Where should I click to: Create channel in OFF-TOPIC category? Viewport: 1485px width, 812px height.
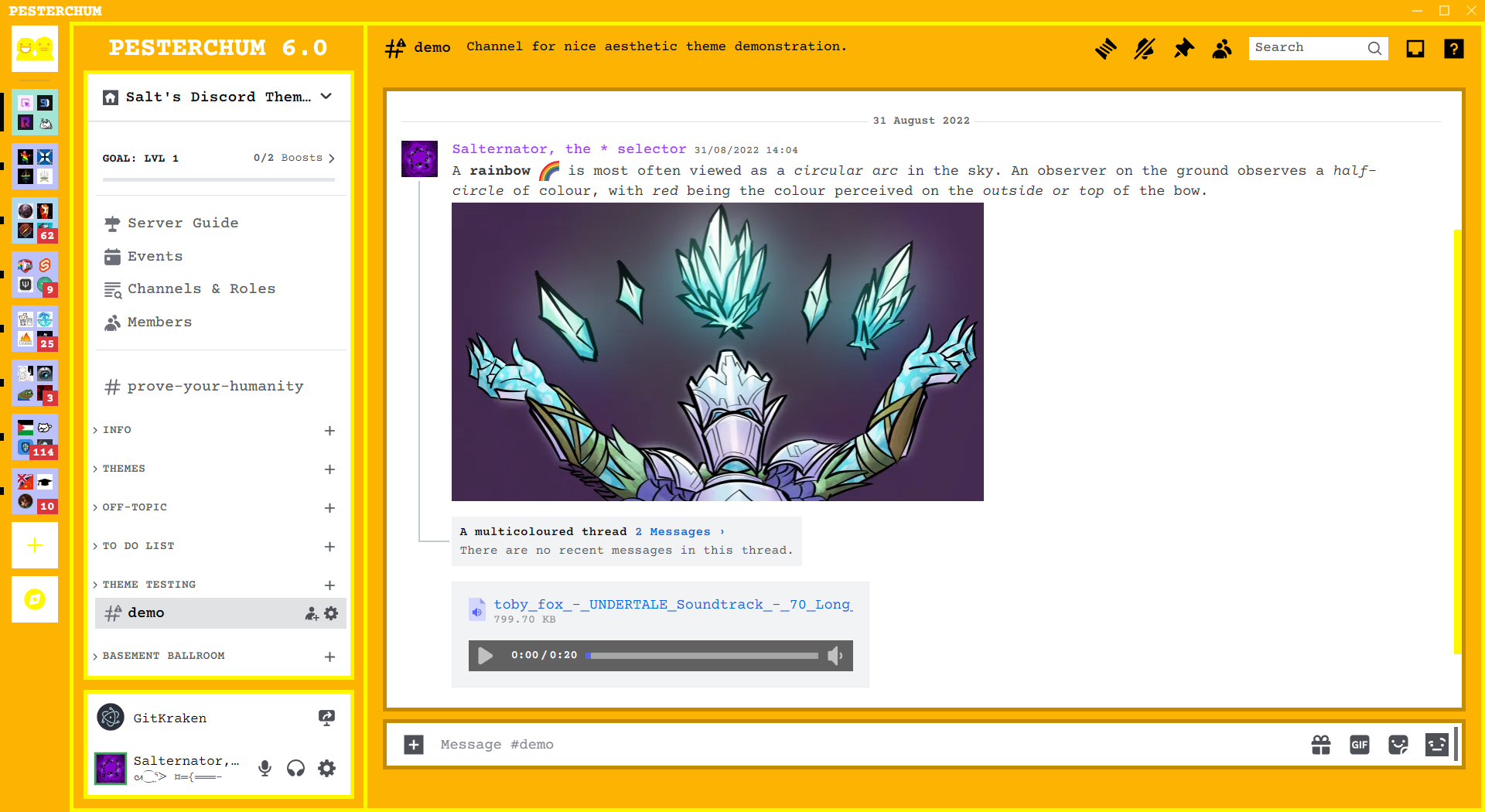tap(329, 508)
